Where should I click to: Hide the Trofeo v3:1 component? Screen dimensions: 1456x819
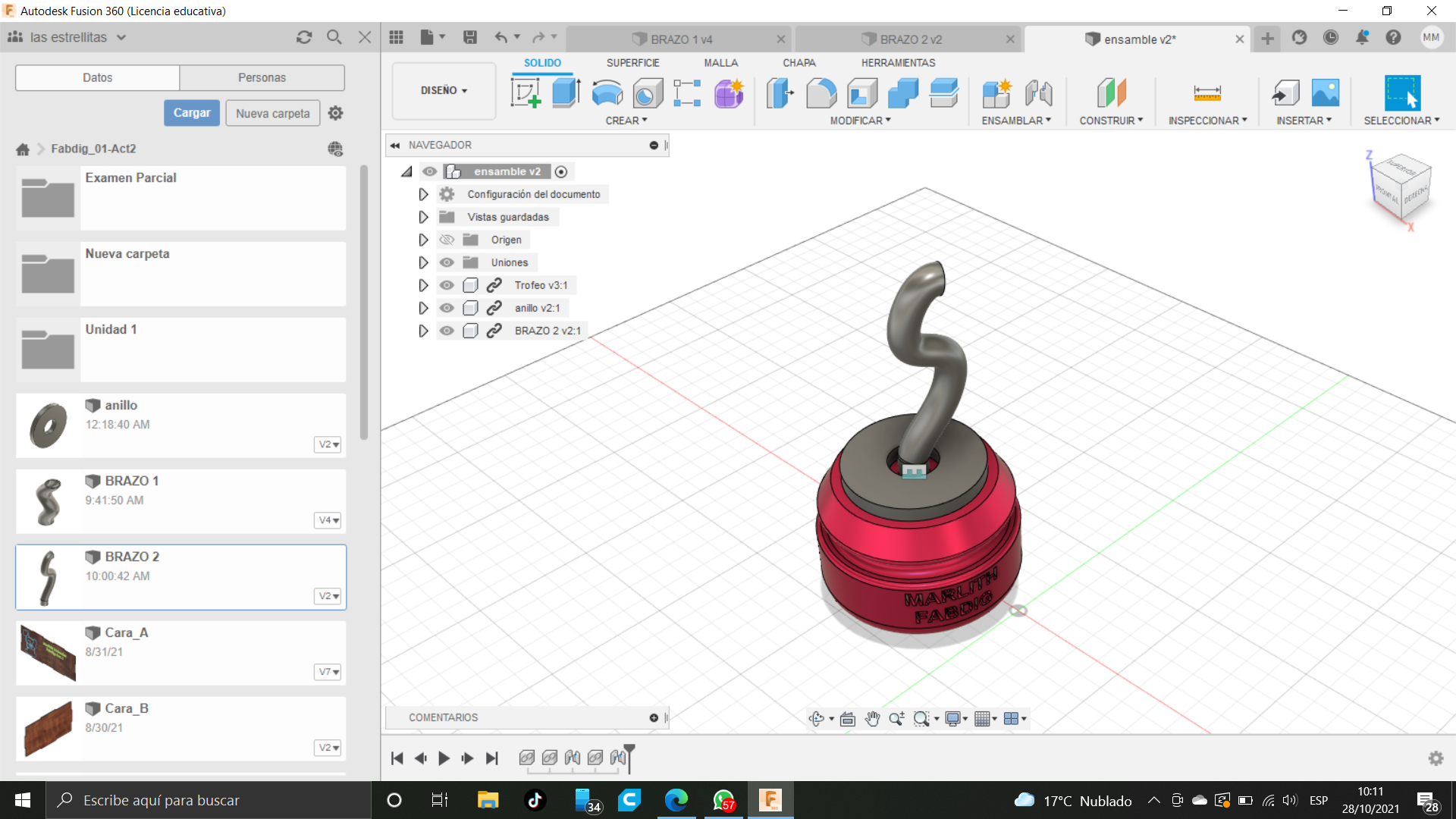point(447,285)
